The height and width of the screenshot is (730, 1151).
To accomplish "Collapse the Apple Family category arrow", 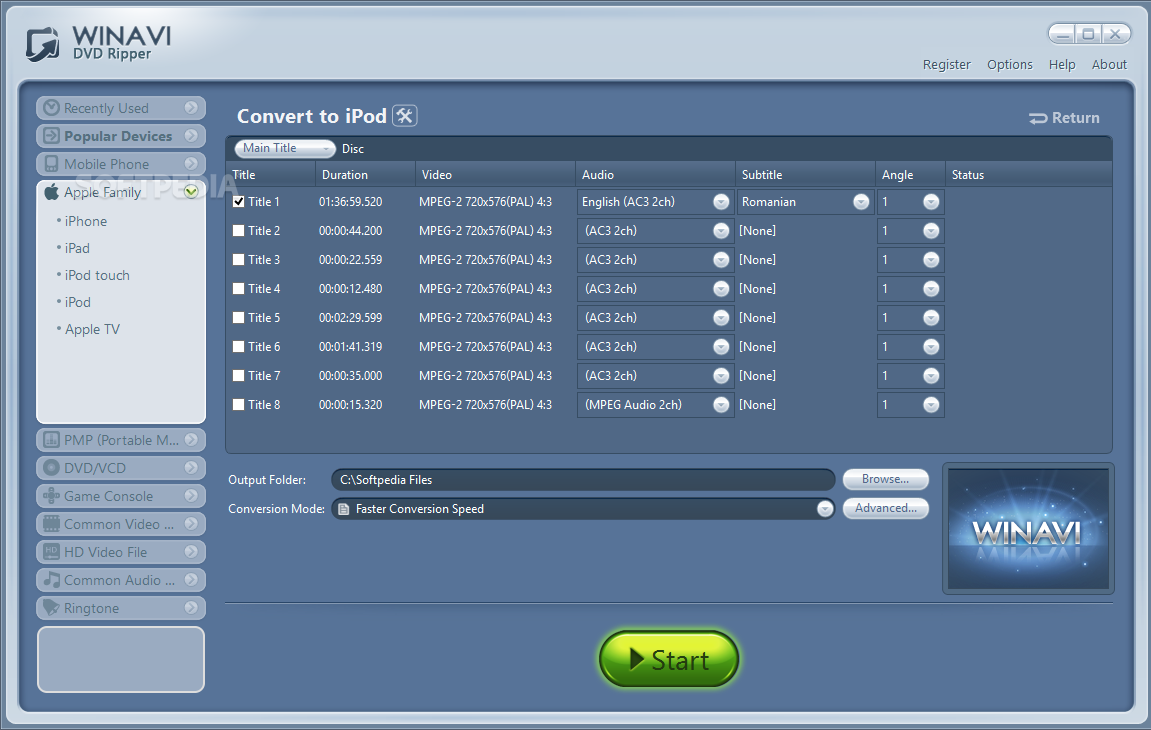I will (191, 192).
